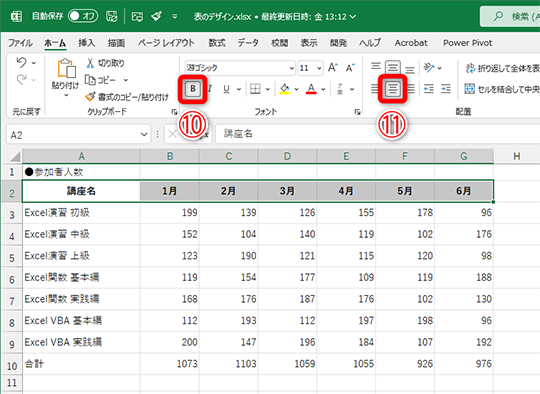Click the Copy button

pos(100,80)
